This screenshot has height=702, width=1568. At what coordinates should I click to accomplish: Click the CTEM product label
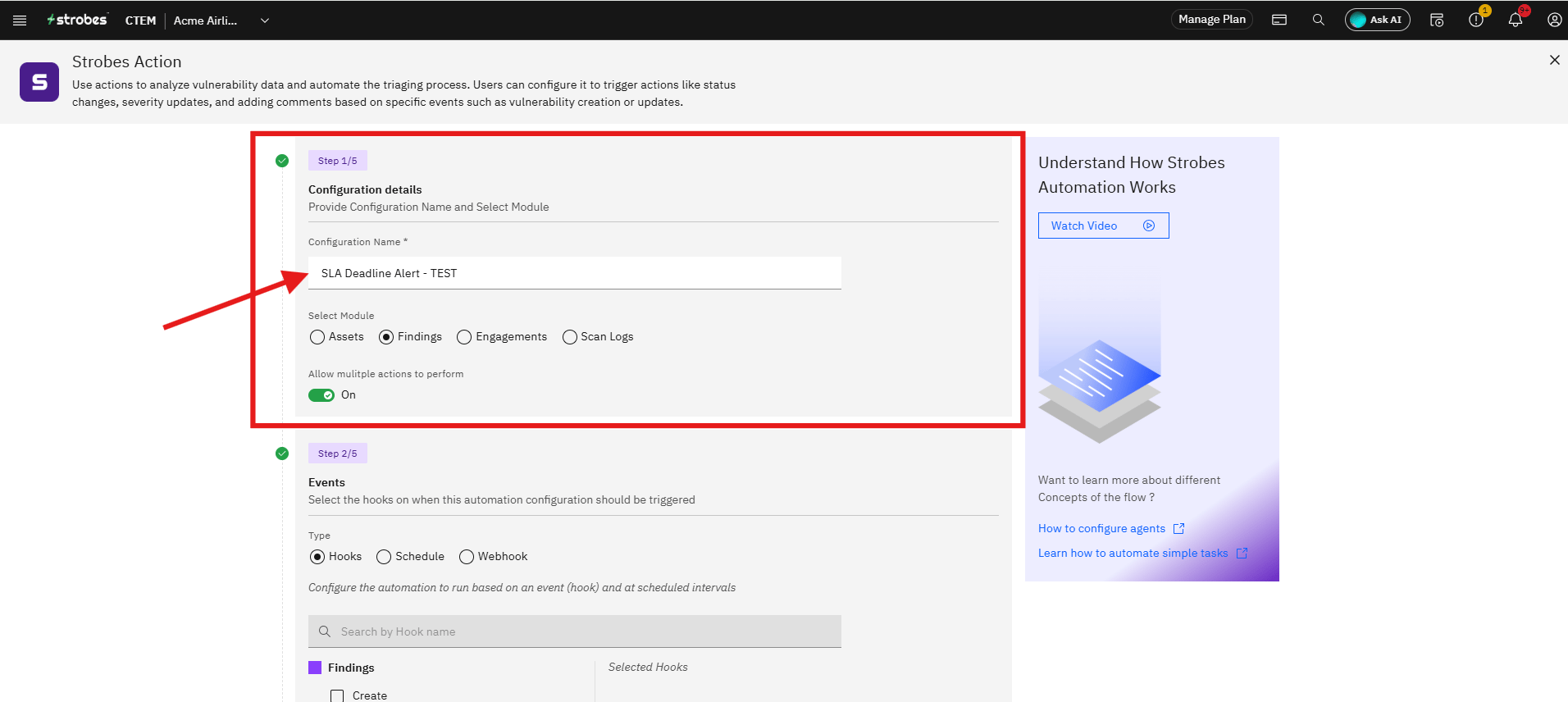[x=140, y=21]
